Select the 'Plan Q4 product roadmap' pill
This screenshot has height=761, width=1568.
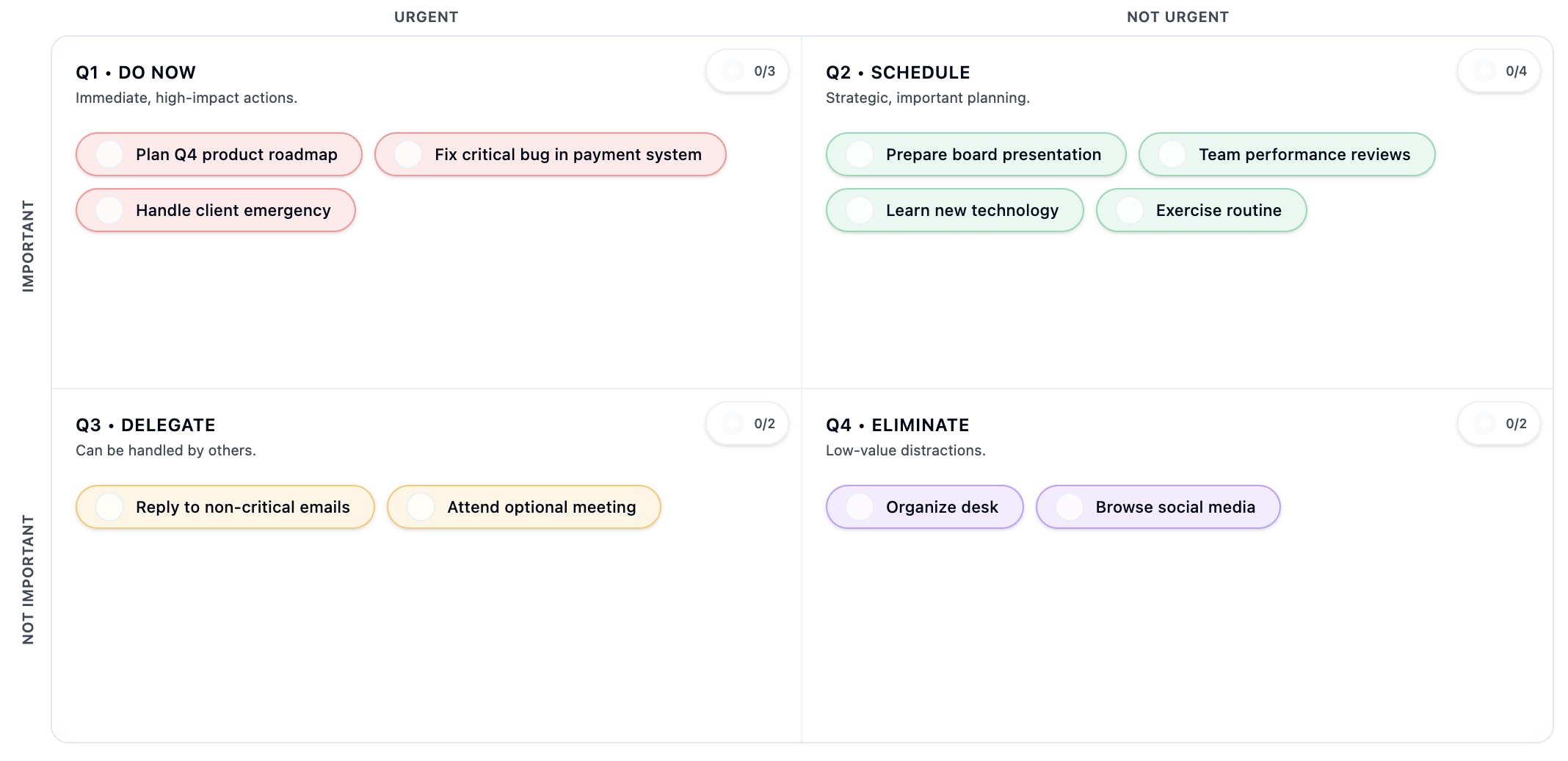pos(218,154)
